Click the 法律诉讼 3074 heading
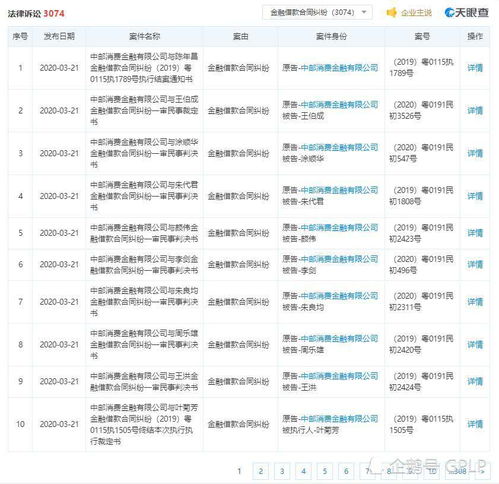Image resolution: width=499 pixels, height=484 pixels. pos(36,13)
